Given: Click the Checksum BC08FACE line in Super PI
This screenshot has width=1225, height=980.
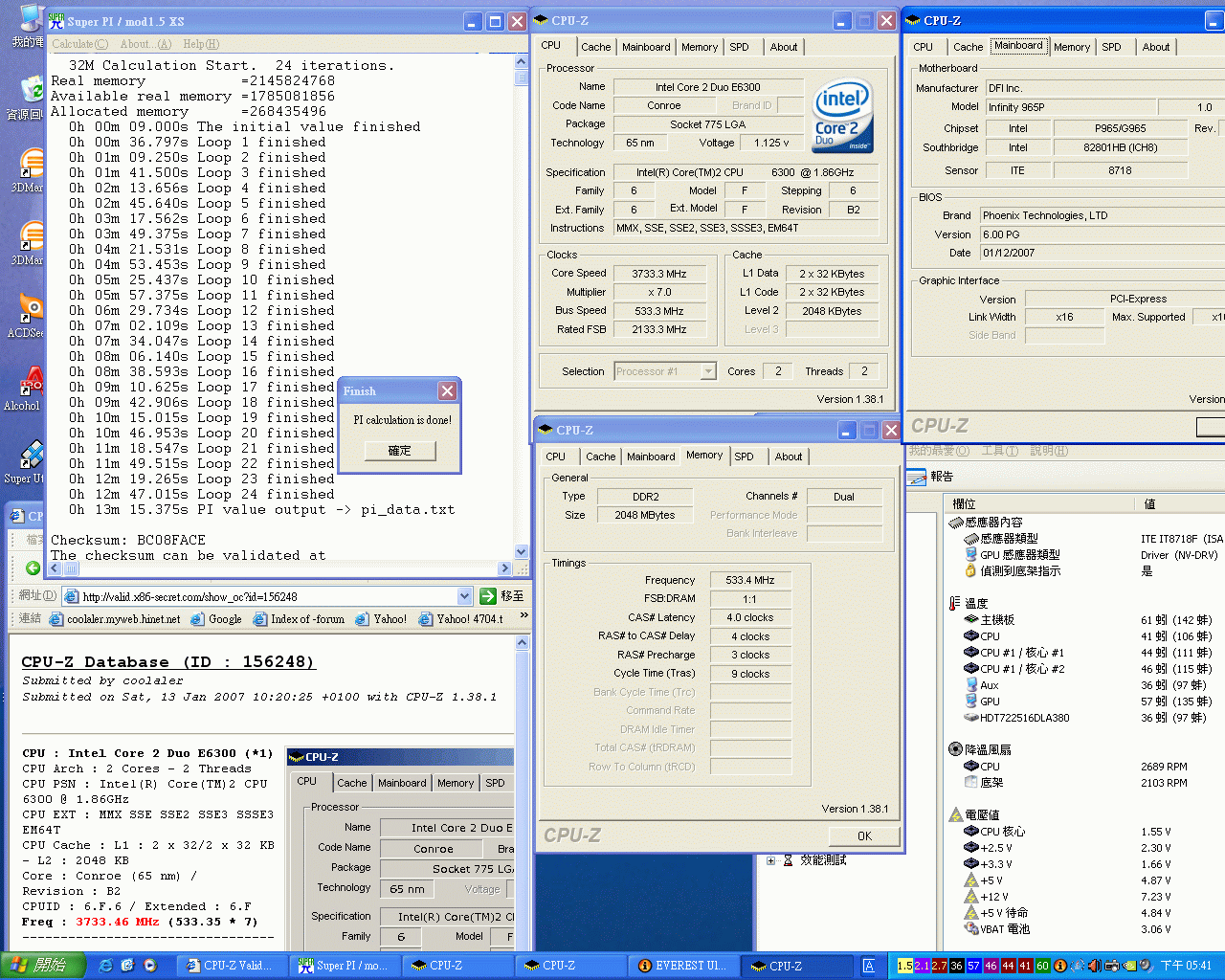Looking at the screenshot, I should 128,540.
